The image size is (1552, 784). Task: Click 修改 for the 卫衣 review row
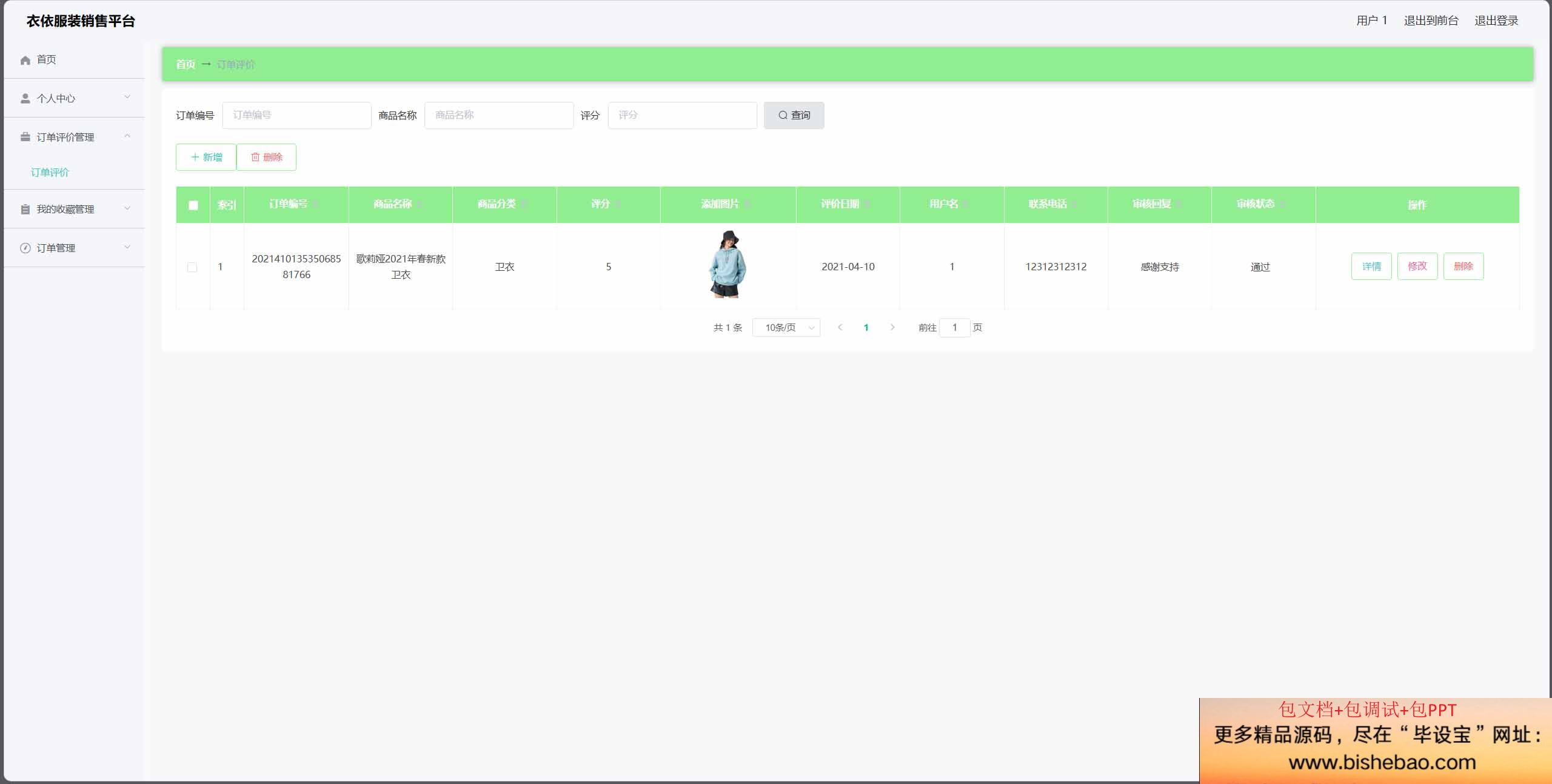click(x=1417, y=266)
